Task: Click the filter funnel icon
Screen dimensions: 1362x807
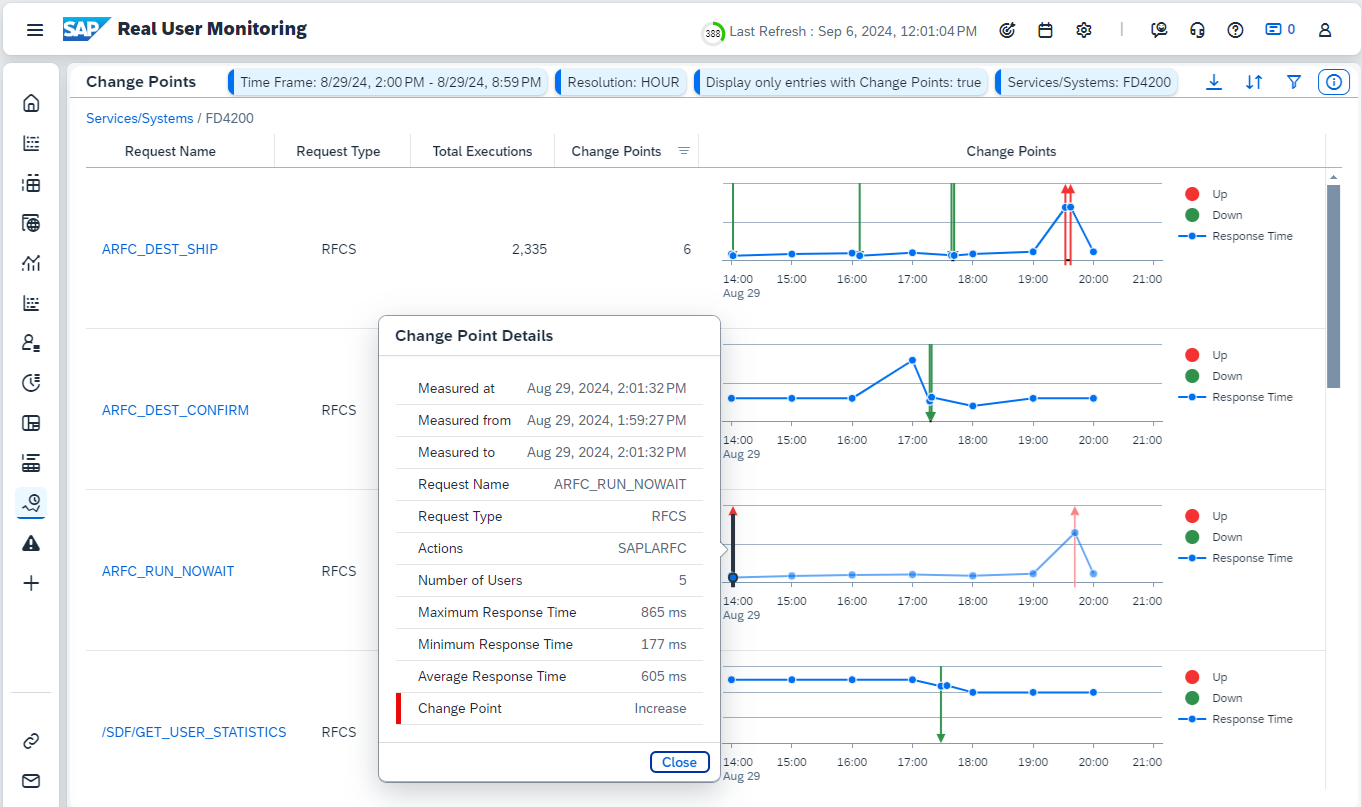Action: click(x=1294, y=82)
